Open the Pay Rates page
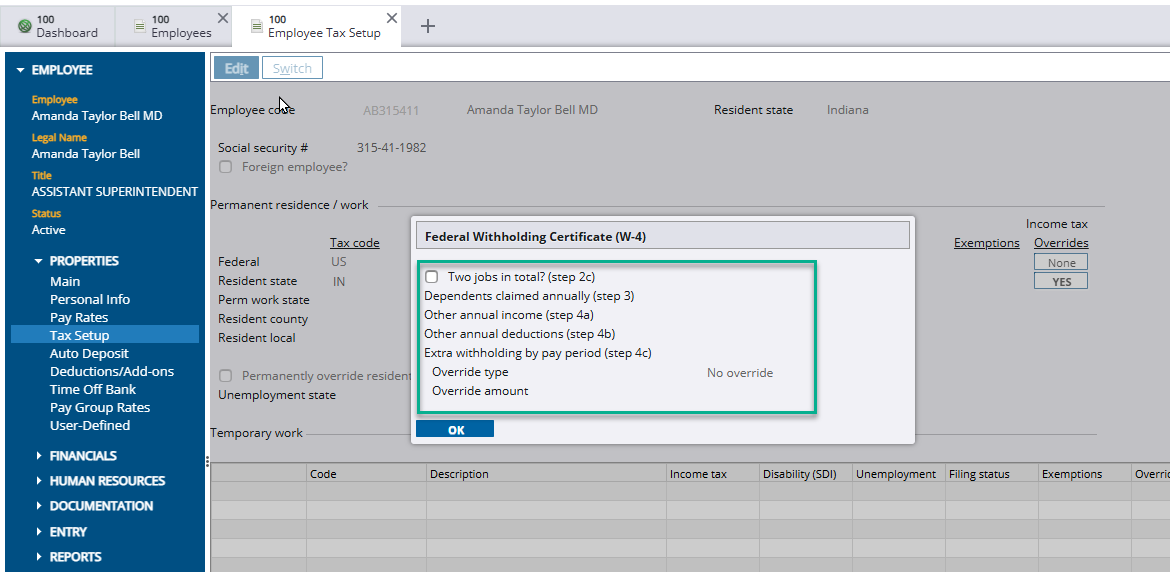 pos(79,318)
